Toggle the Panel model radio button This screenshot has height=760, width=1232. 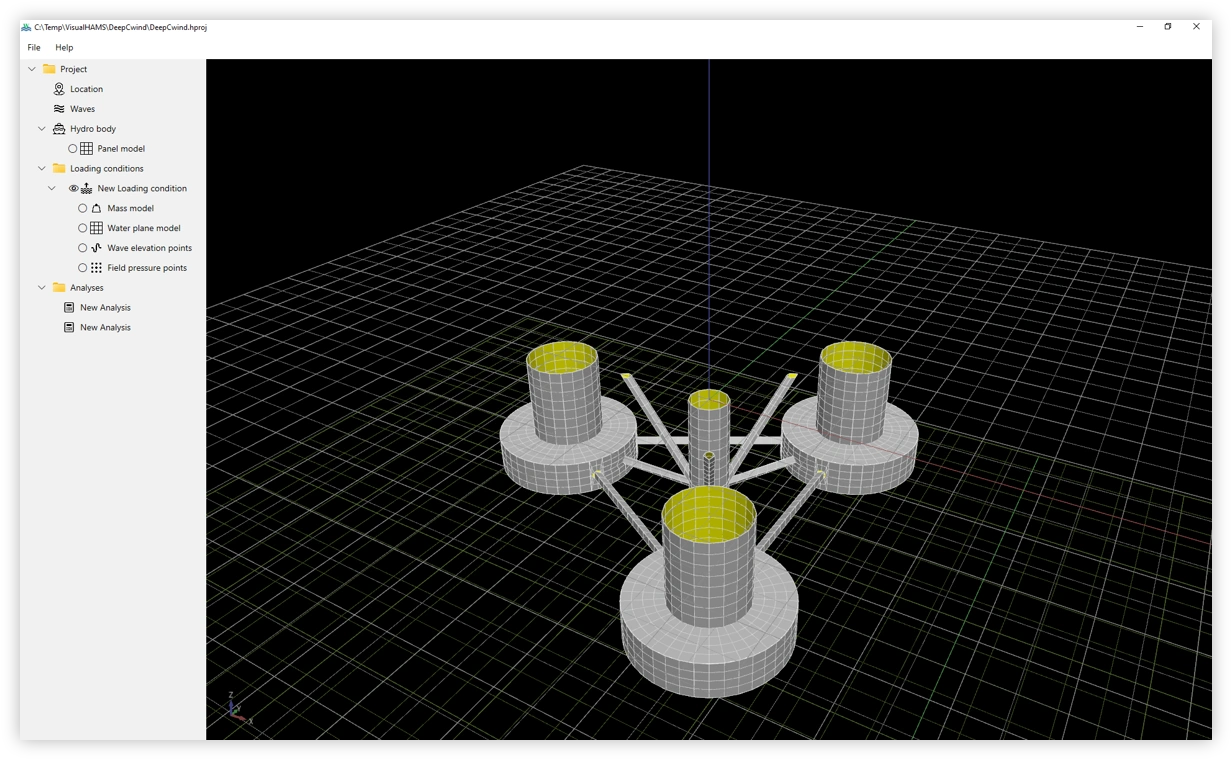[x=73, y=149]
